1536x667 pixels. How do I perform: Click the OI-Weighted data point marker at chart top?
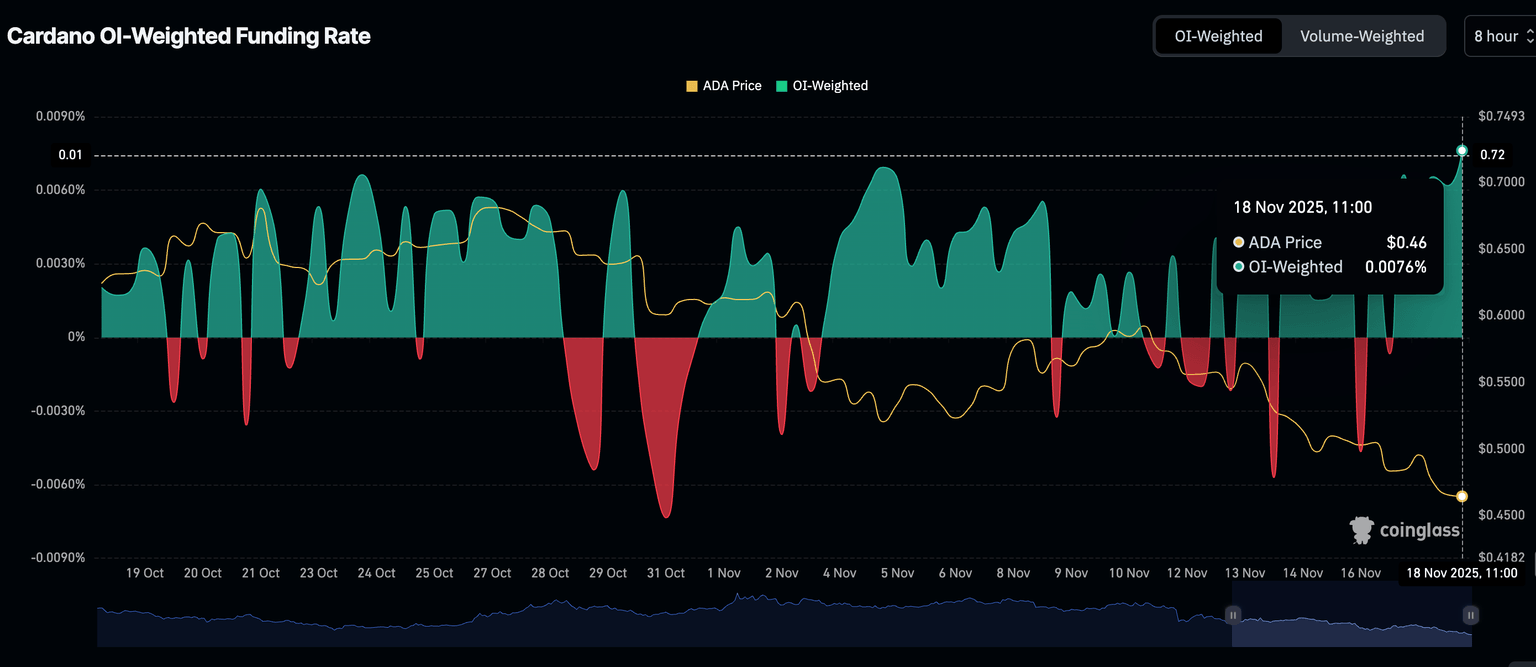tap(1462, 151)
